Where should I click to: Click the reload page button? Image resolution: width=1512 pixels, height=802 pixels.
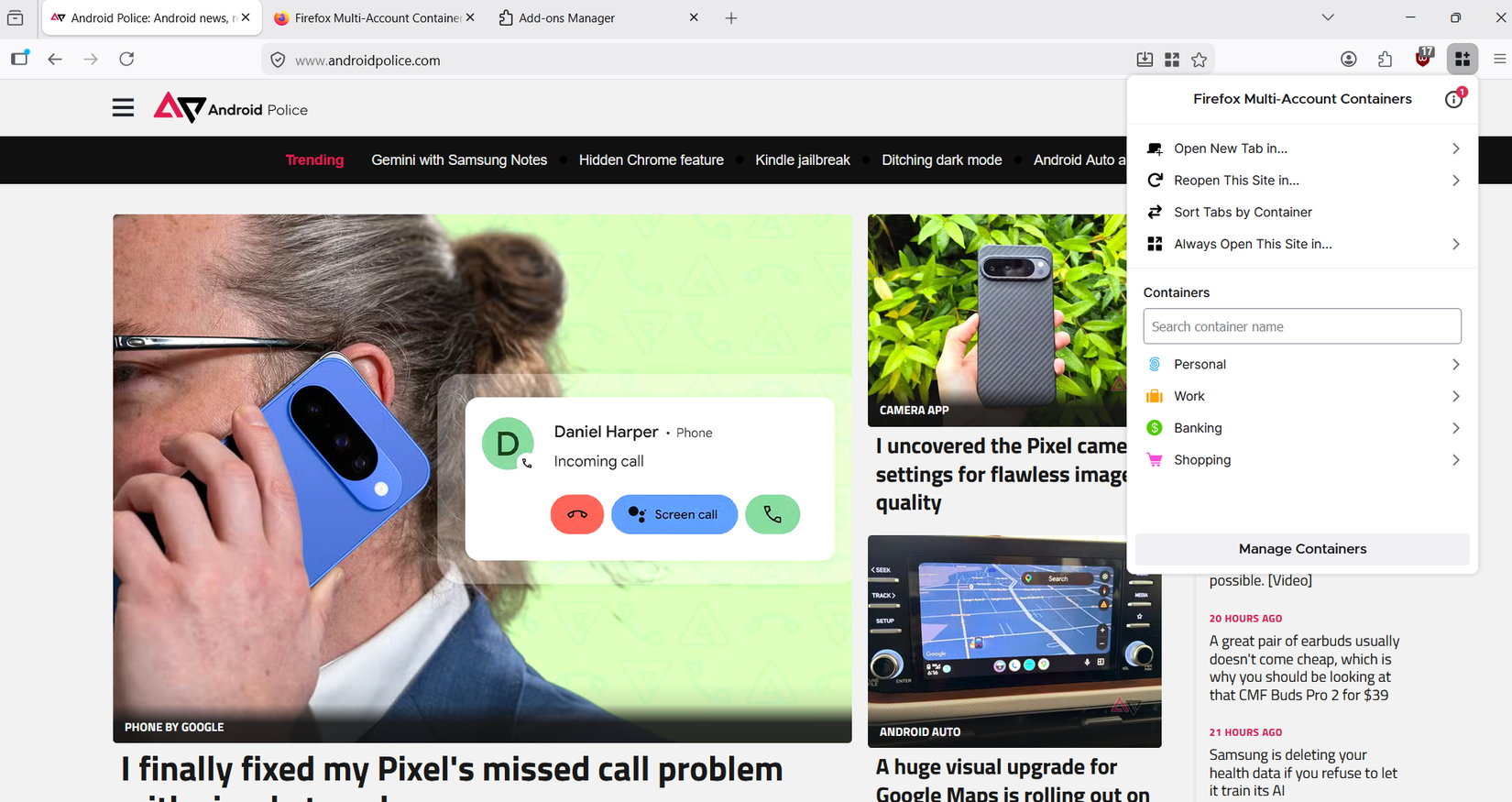[126, 60]
